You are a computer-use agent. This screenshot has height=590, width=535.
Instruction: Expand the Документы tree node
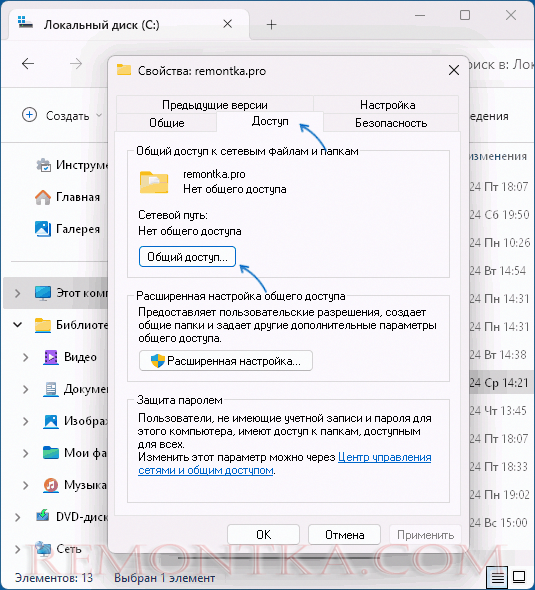(x=25, y=389)
